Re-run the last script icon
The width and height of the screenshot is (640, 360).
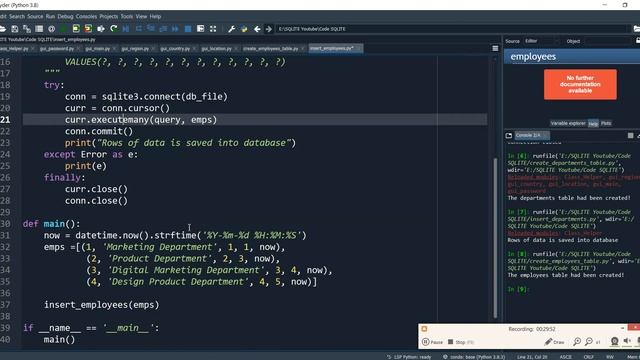pos(113,29)
